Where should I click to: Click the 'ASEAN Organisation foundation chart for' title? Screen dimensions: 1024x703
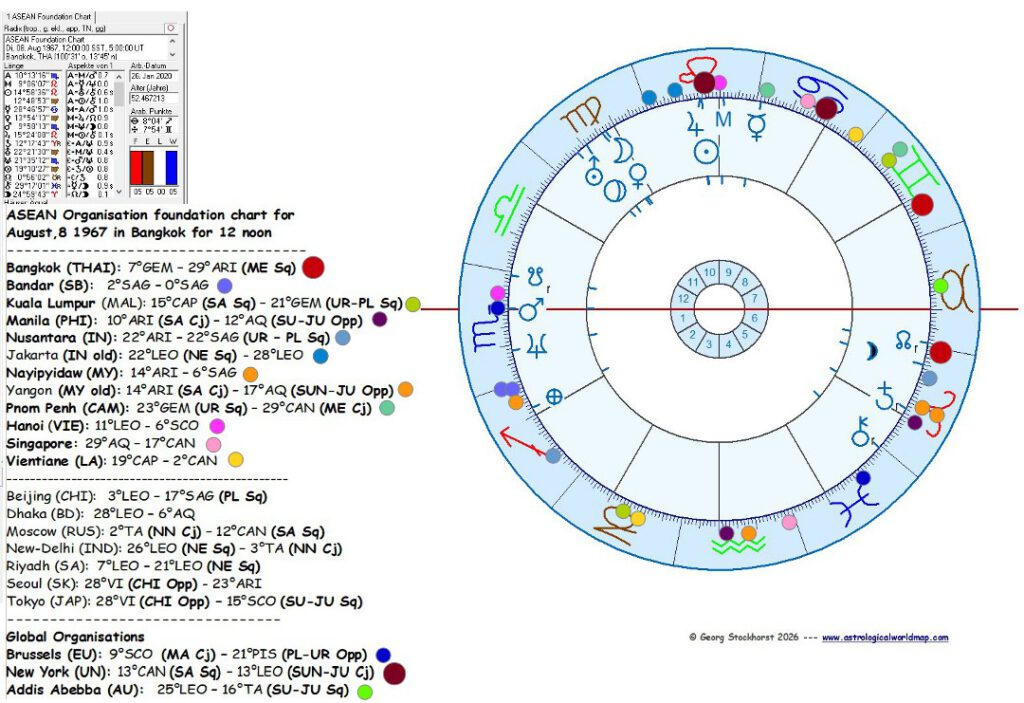(150, 215)
